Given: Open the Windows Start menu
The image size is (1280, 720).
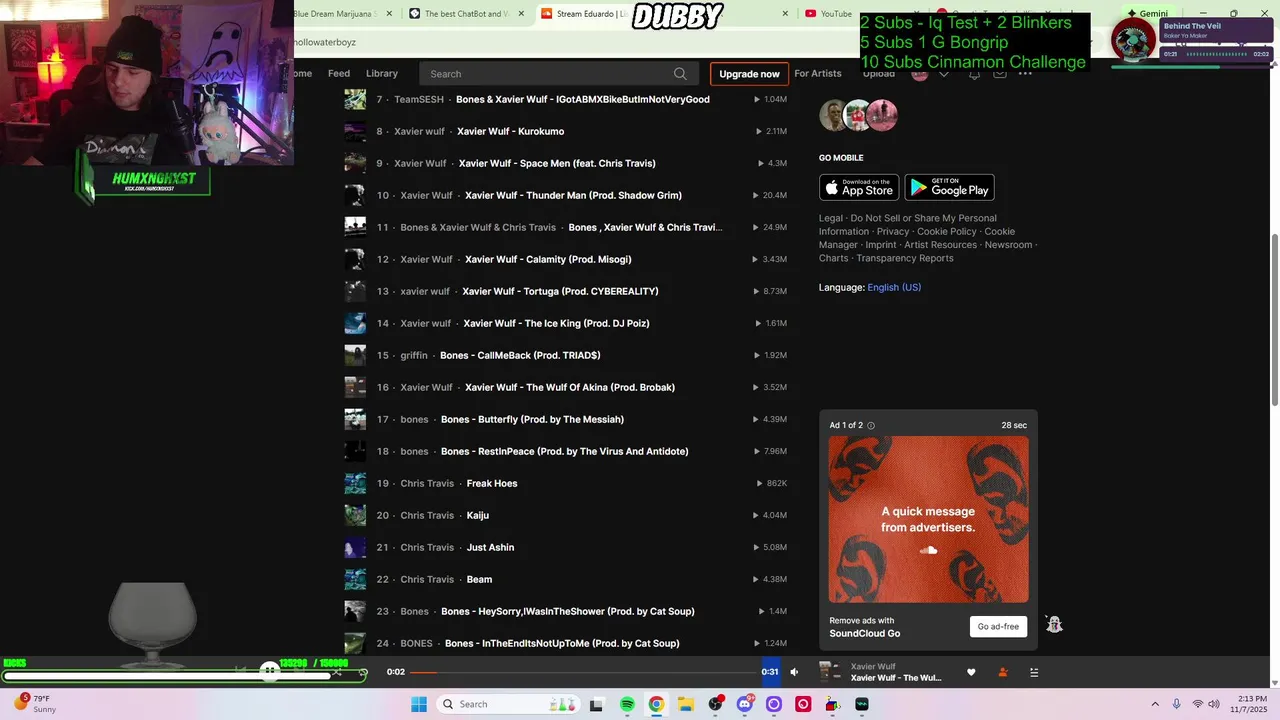Looking at the screenshot, I should coord(419,704).
